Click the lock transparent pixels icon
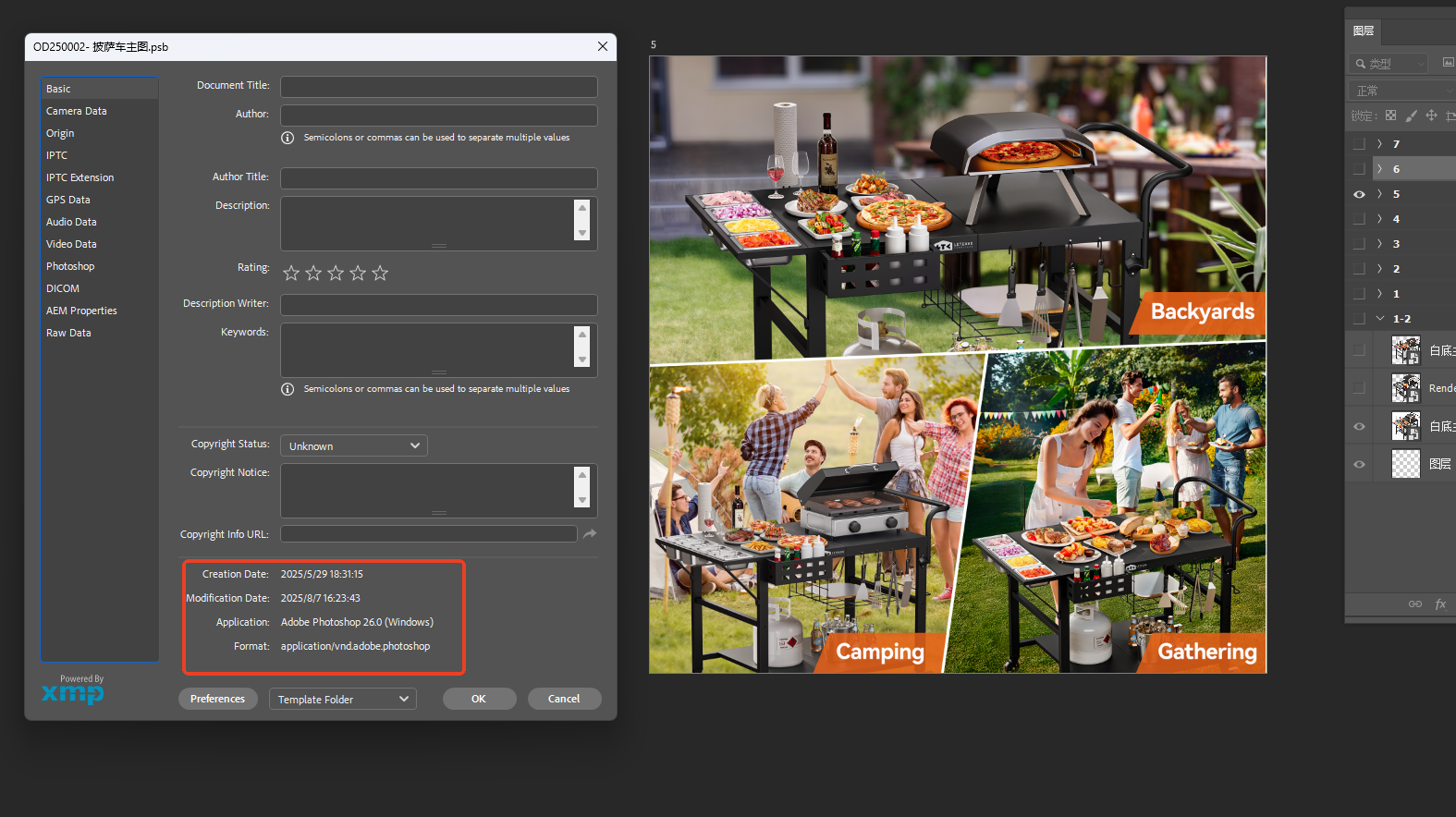This screenshot has height=817, width=1456. [x=1390, y=116]
